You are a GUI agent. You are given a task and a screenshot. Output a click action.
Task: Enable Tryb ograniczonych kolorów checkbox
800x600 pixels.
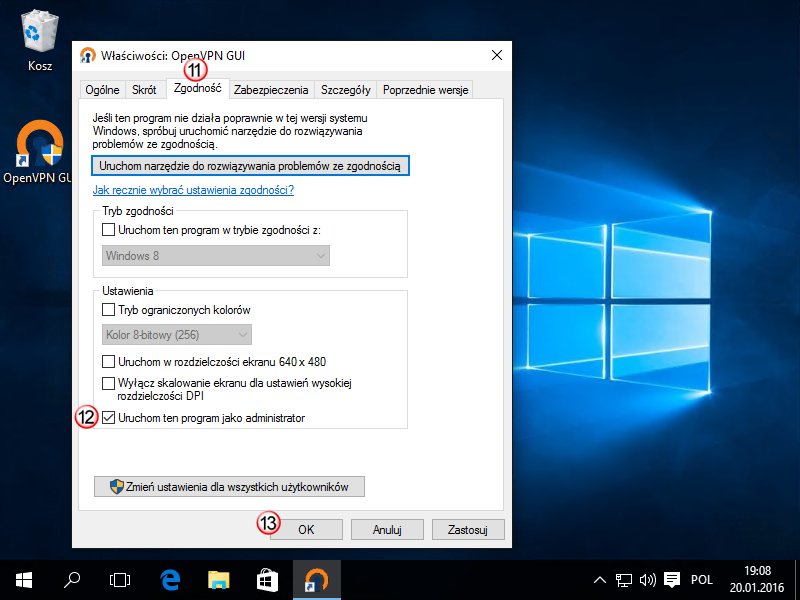[x=108, y=310]
